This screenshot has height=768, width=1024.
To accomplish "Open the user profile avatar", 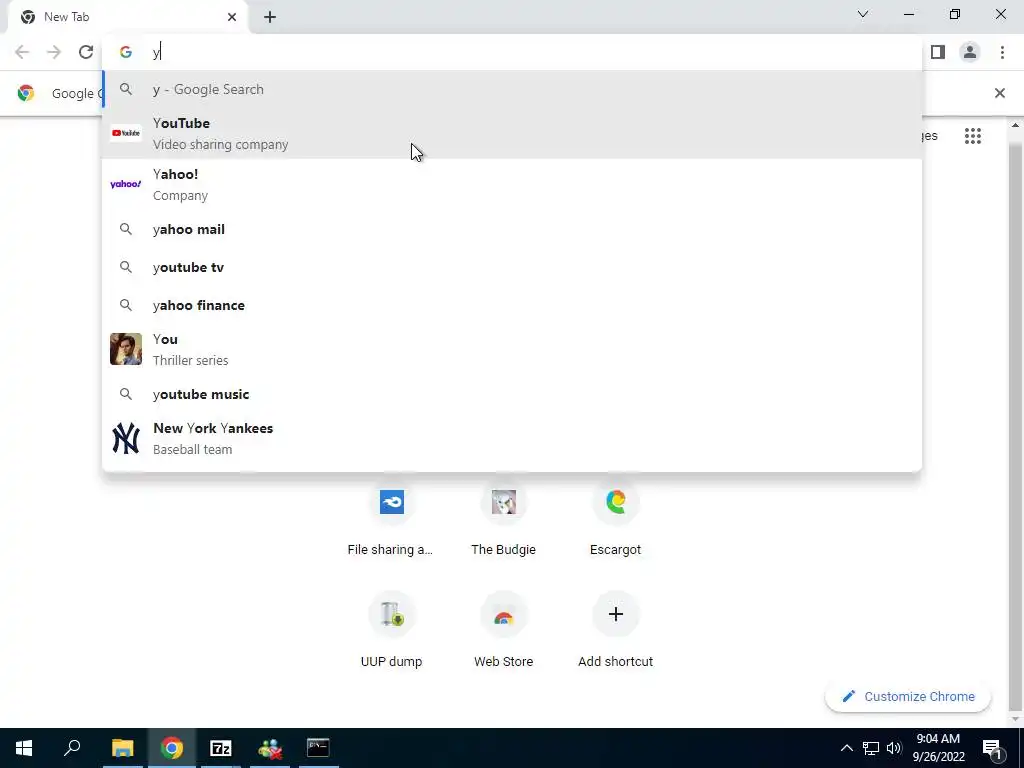I will pyautogui.click(x=970, y=52).
